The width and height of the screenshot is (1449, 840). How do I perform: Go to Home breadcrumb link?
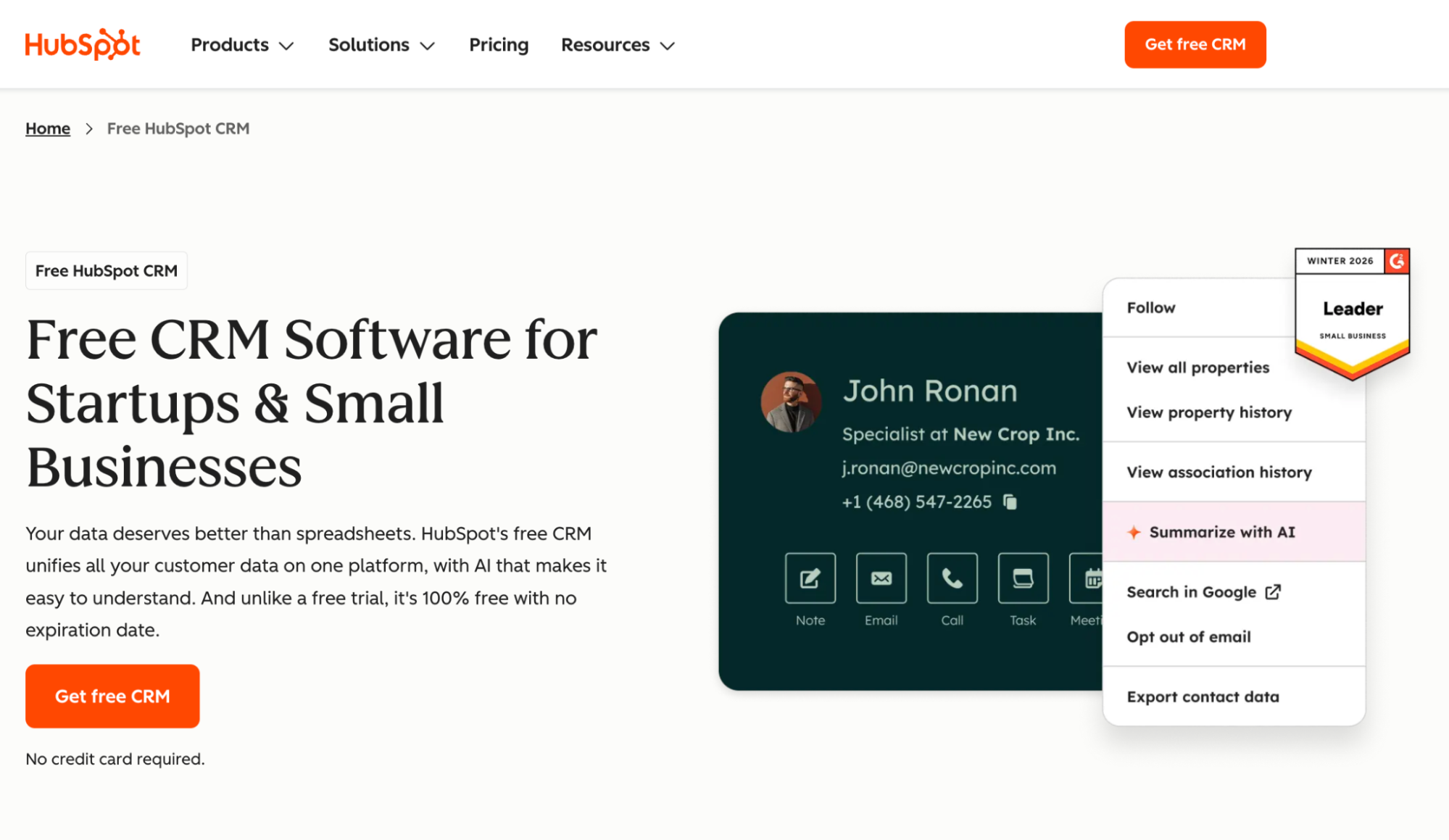pyautogui.click(x=48, y=128)
